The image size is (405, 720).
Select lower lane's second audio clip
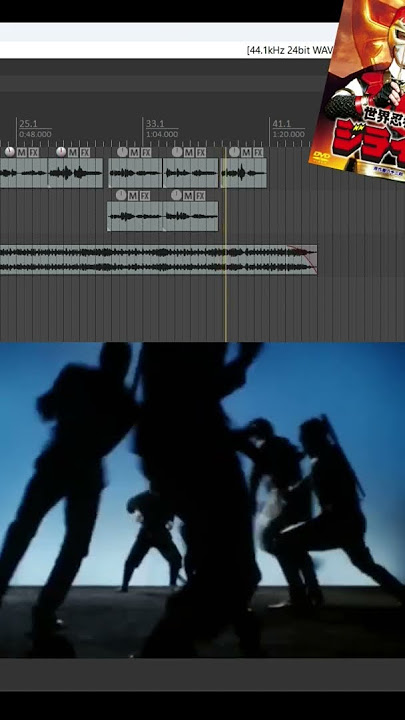click(x=191, y=216)
